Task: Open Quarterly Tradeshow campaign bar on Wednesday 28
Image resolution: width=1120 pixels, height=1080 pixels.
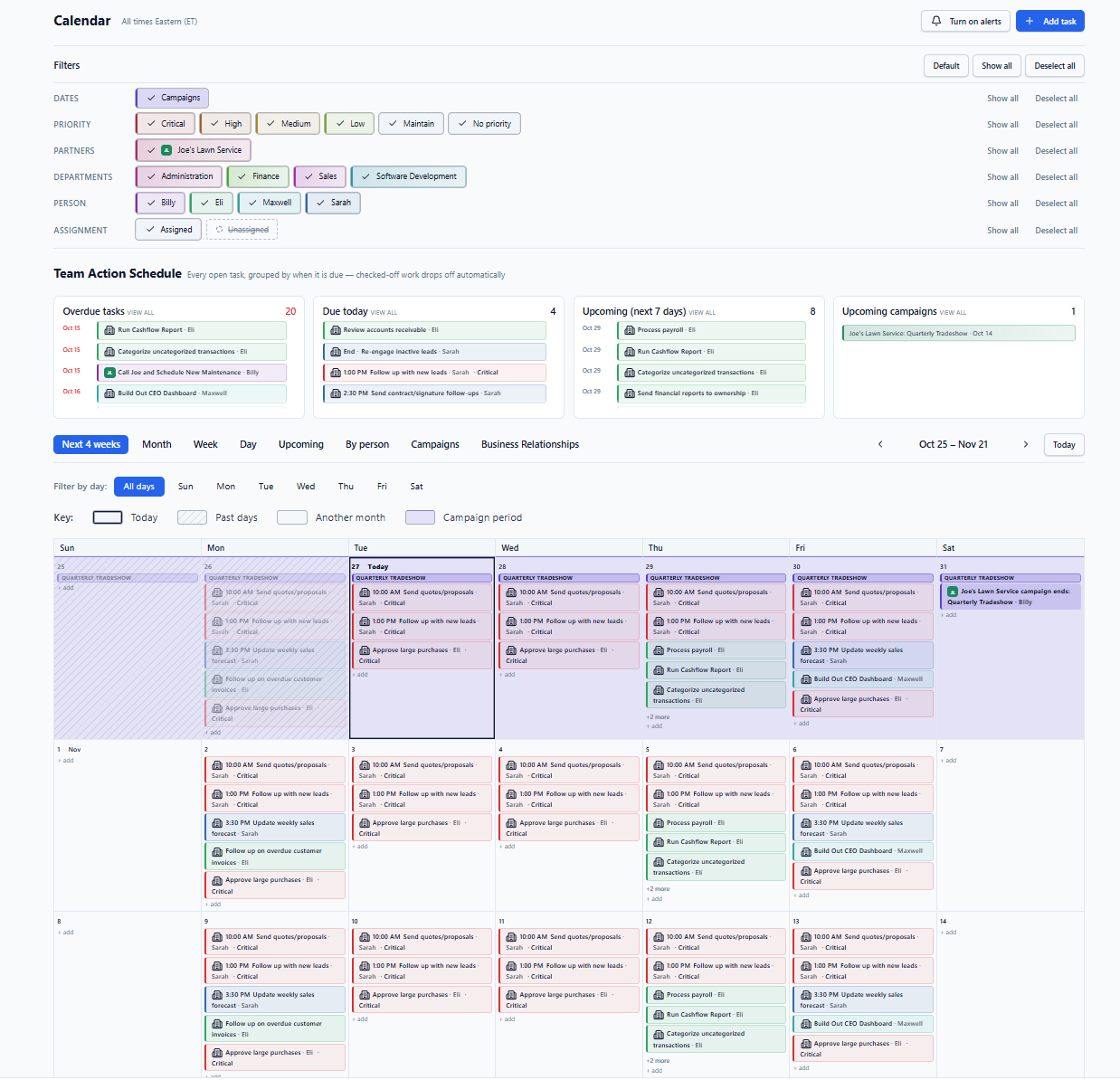Action: click(569, 578)
